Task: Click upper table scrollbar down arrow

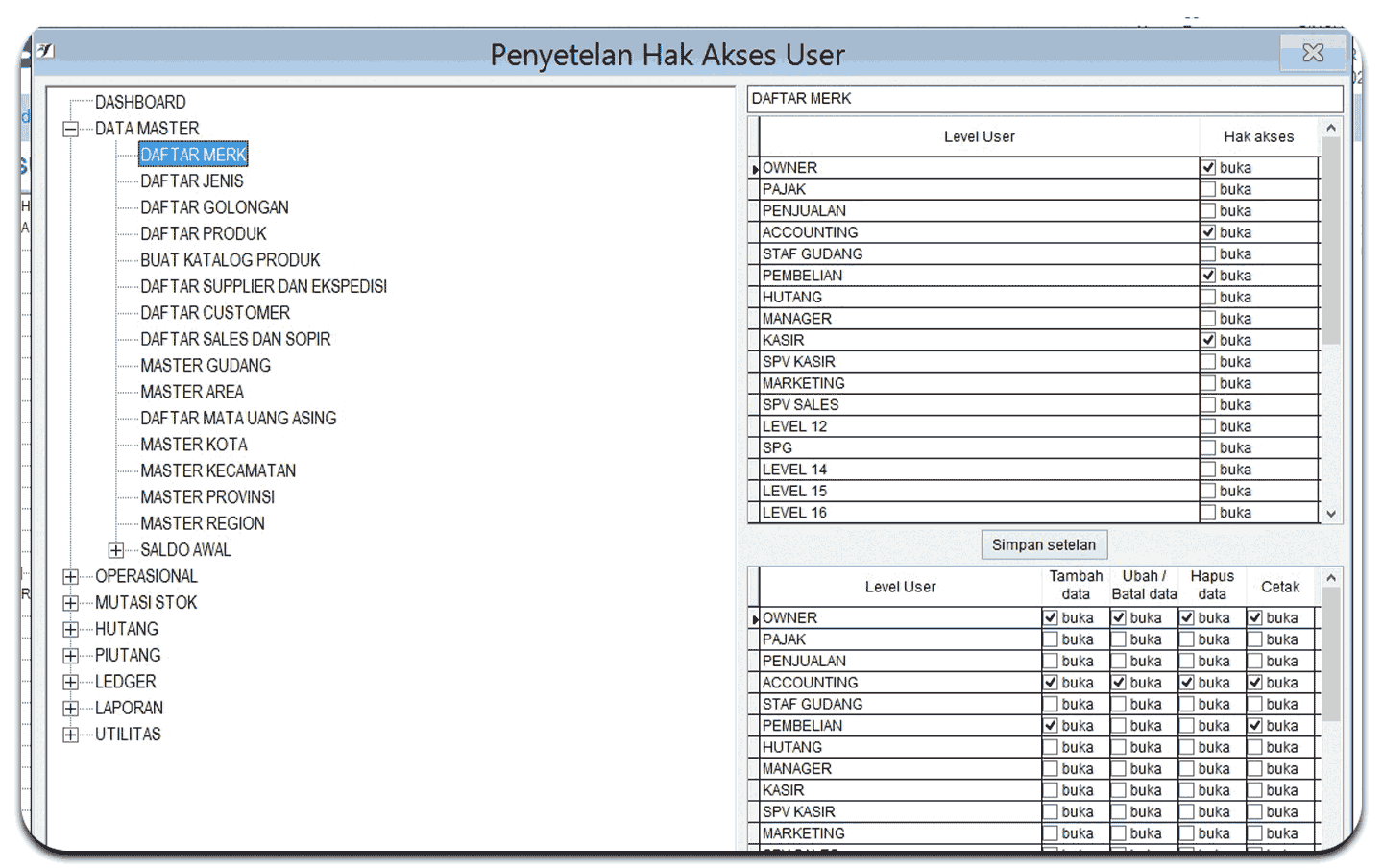Action: coord(1331,514)
